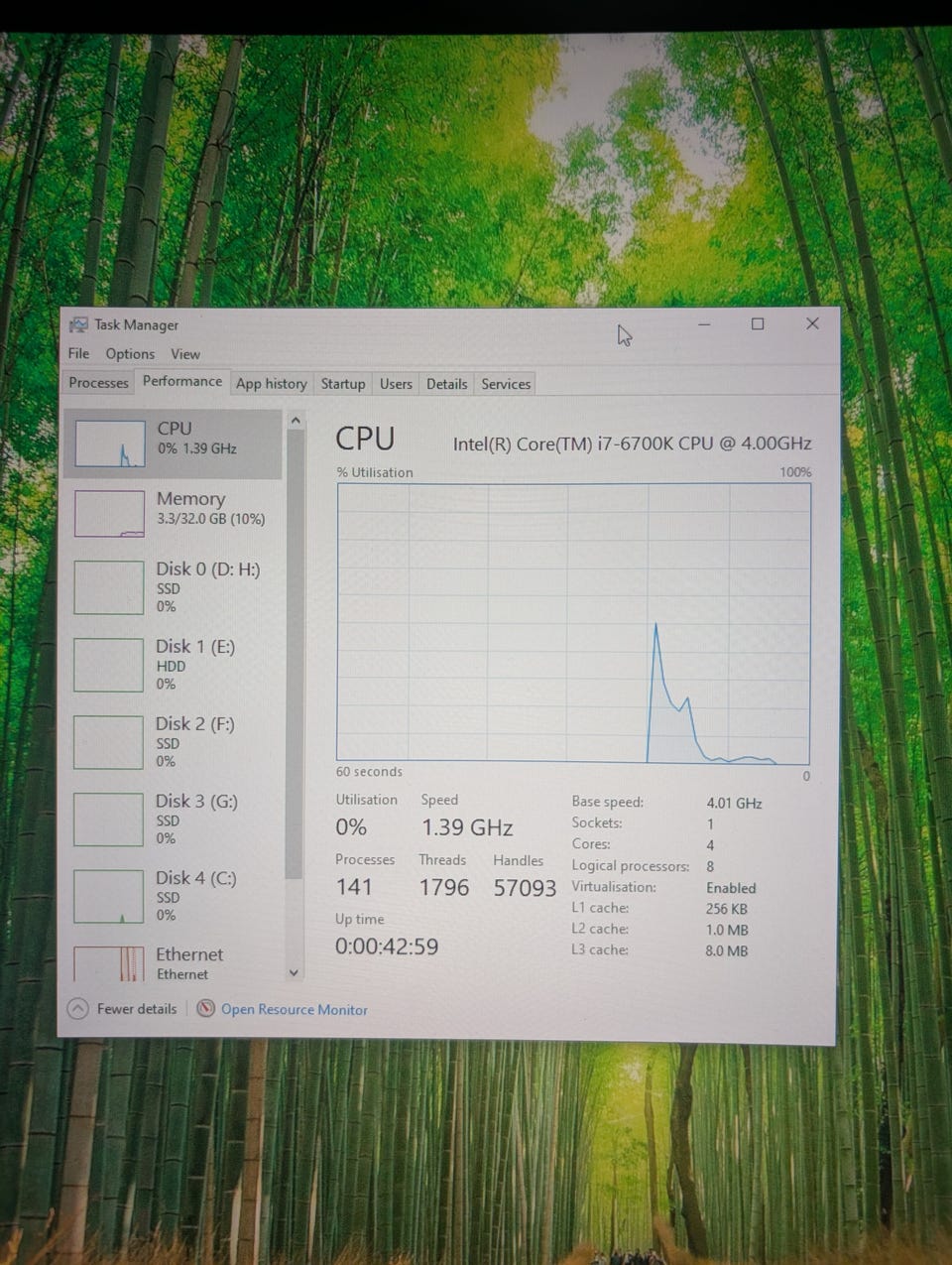Click the Threads count 1796

(x=443, y=887)
